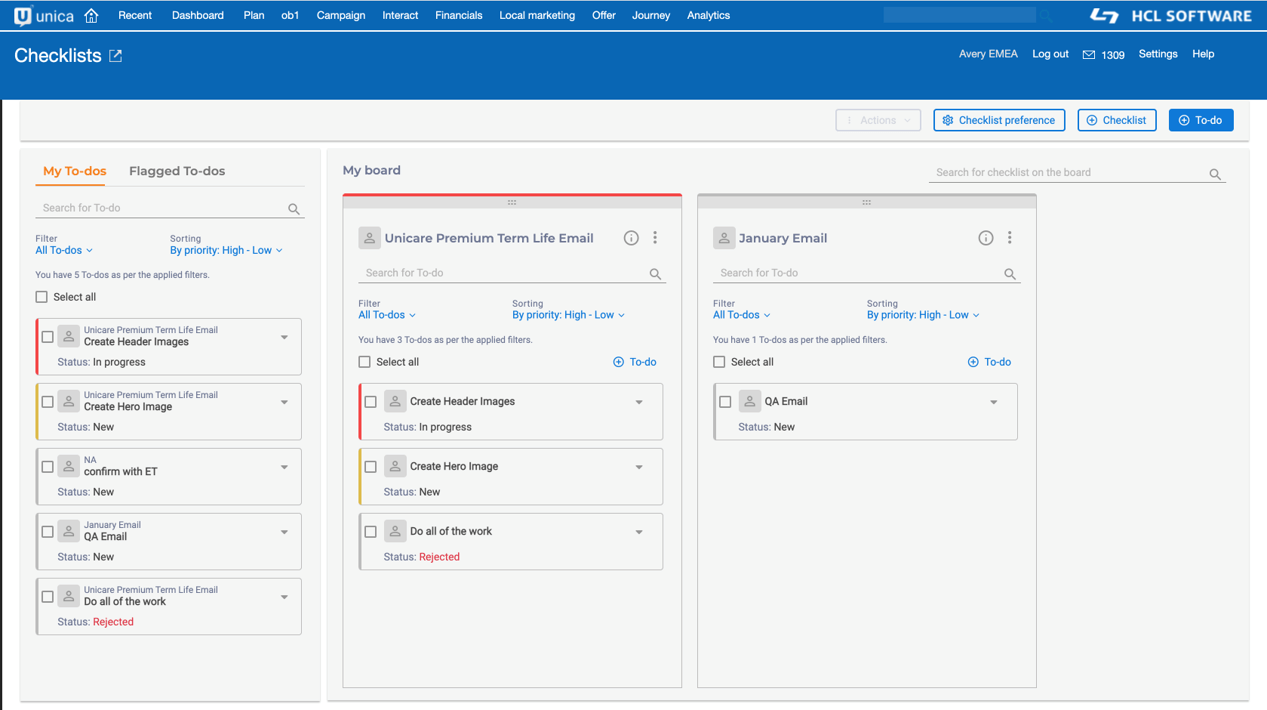This screenshot has width=1267, height=710.
Task: Expand the Do all of the work board item
Action: [x=639, y=532]
